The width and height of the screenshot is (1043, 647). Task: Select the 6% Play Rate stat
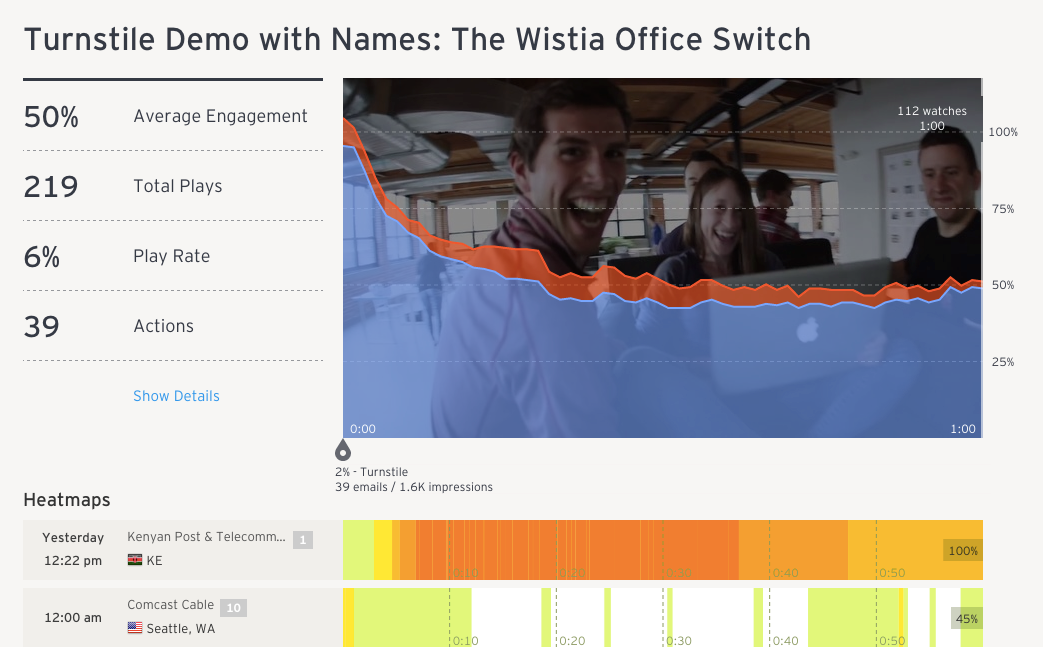pyautogui.click(x=173, y=256)
